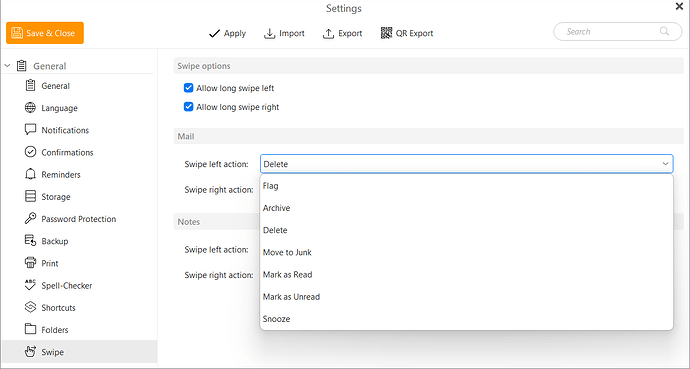Pick Move to Junk option
The image size is (690, 369).
point(466,252)
